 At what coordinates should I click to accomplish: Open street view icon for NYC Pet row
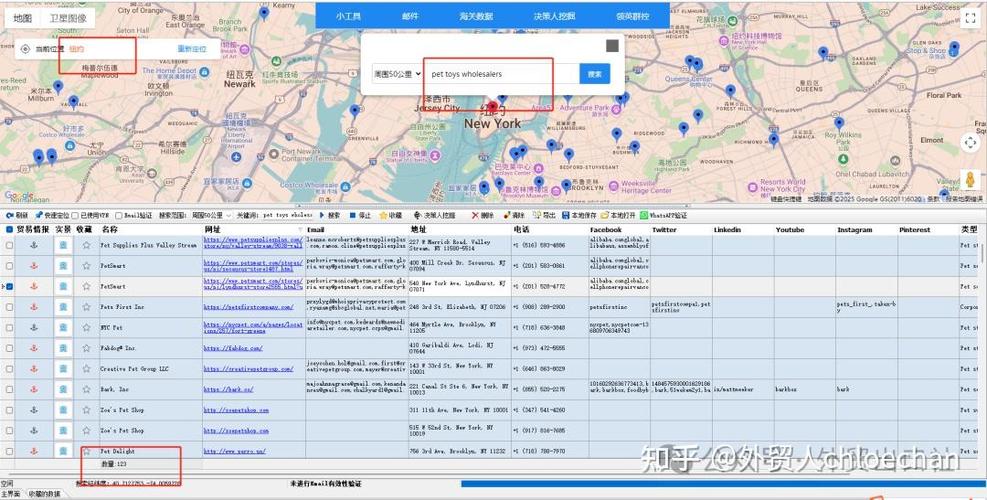tap(63, 327)
